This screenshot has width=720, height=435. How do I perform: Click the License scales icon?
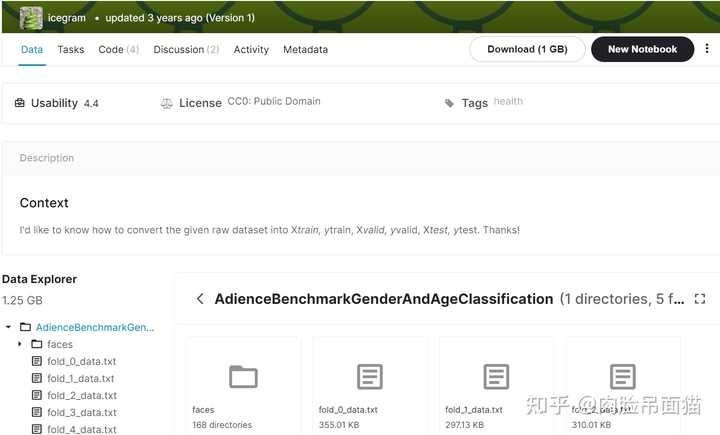click(167, 103)
